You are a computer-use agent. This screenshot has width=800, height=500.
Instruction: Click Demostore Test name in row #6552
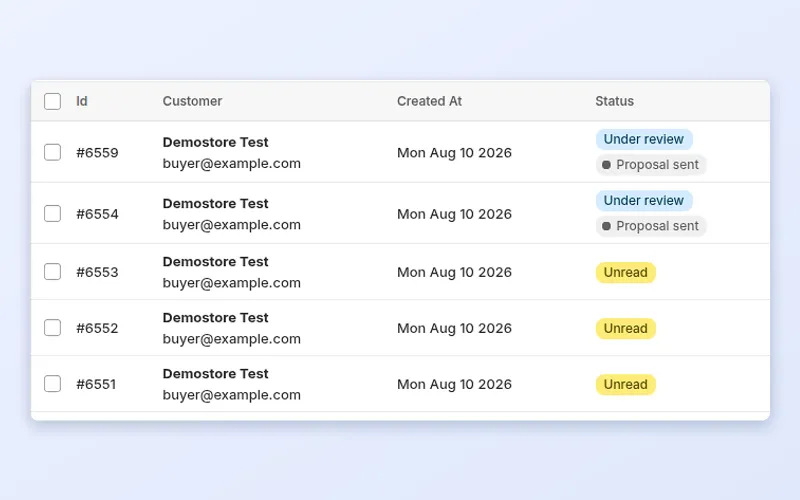(x=215, y=317)
